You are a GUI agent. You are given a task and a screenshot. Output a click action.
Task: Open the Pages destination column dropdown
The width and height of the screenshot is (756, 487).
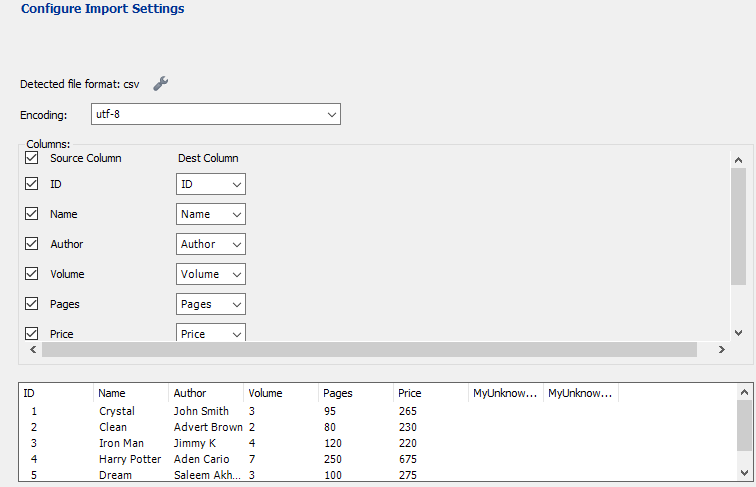(x=211, y=304)
